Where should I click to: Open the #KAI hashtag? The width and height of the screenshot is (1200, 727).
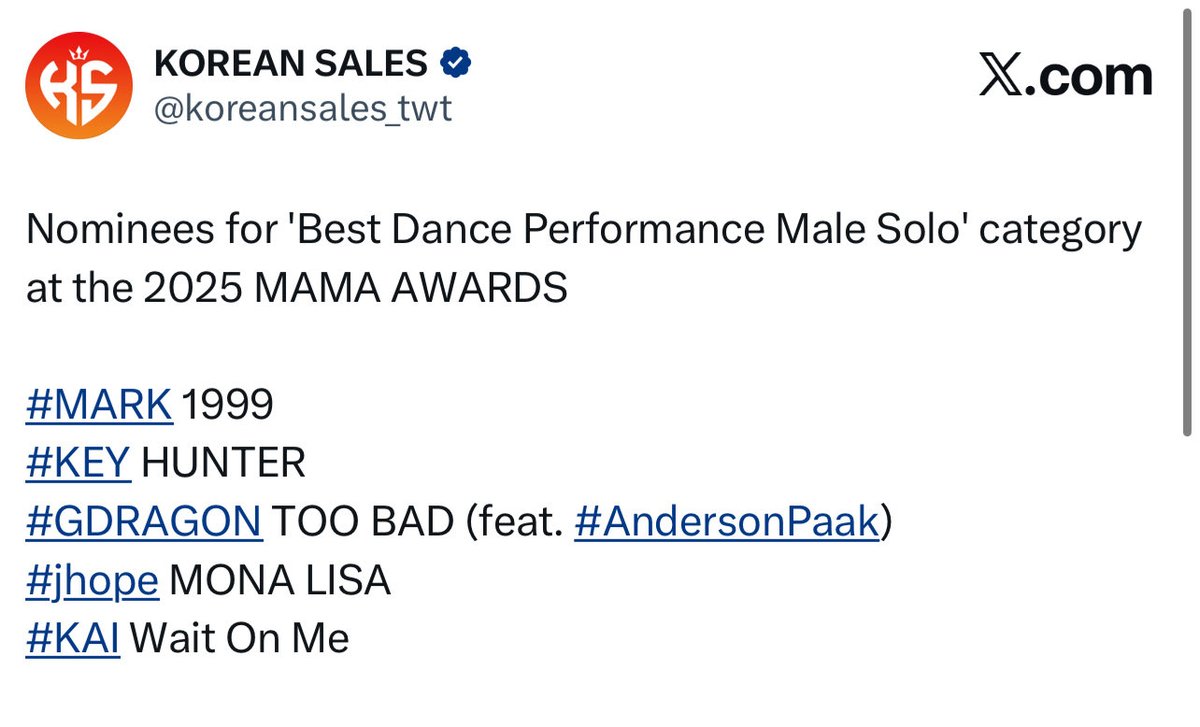pyautogui.click(x=73, y=638)
